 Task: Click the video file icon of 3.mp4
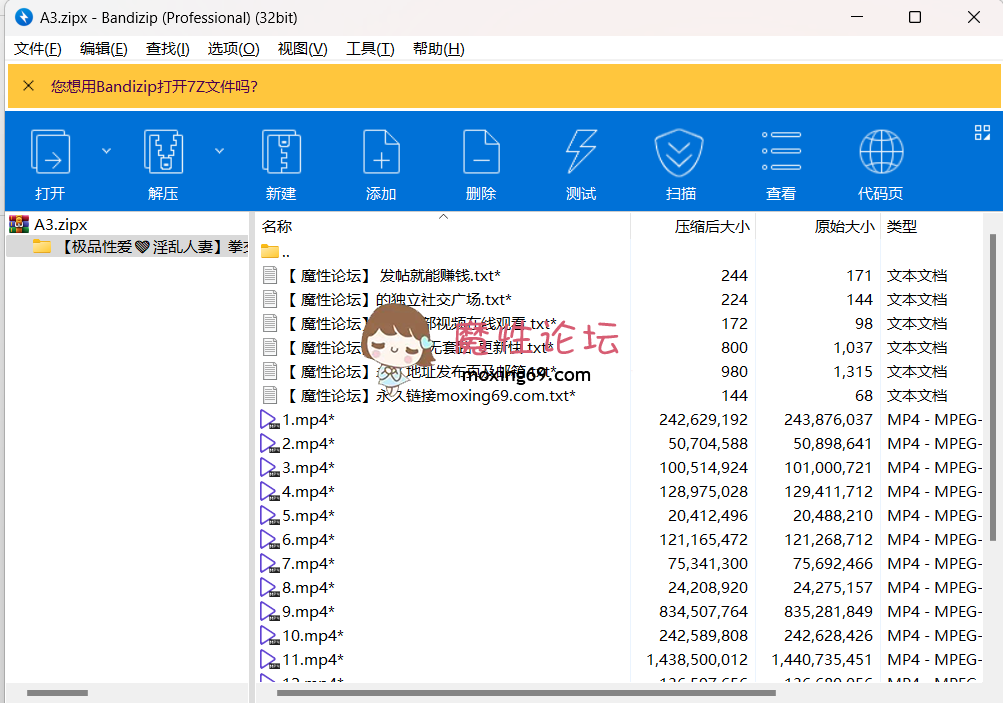(269, 468)
